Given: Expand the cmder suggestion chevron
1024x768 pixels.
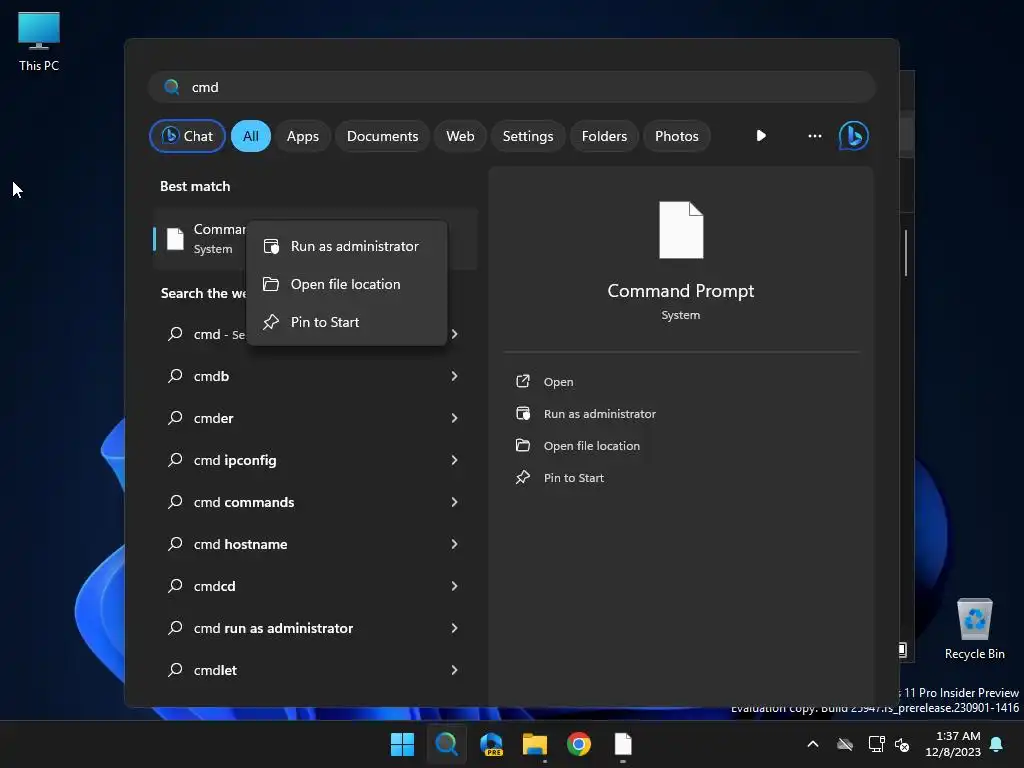Looking at the screenshot, I should tap(455, 418).
